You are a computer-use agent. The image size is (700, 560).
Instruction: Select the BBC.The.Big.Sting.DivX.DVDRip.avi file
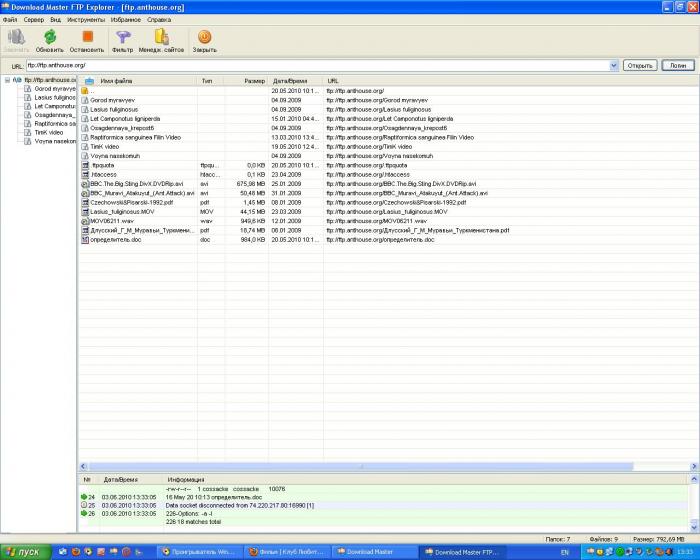(137, 184)
